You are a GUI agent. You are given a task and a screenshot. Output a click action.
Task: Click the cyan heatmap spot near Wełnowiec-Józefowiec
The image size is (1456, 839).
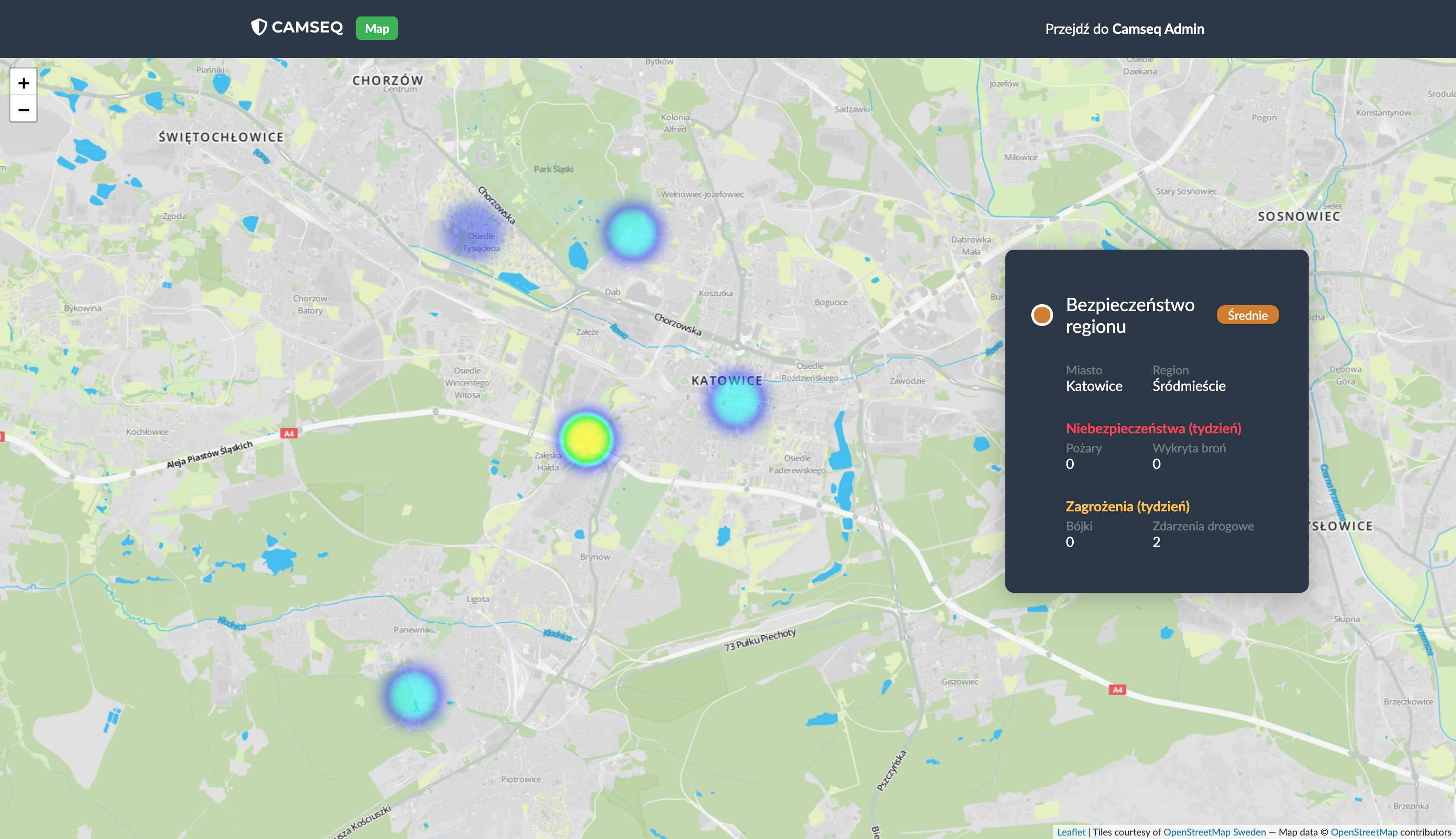pos(631,233)
